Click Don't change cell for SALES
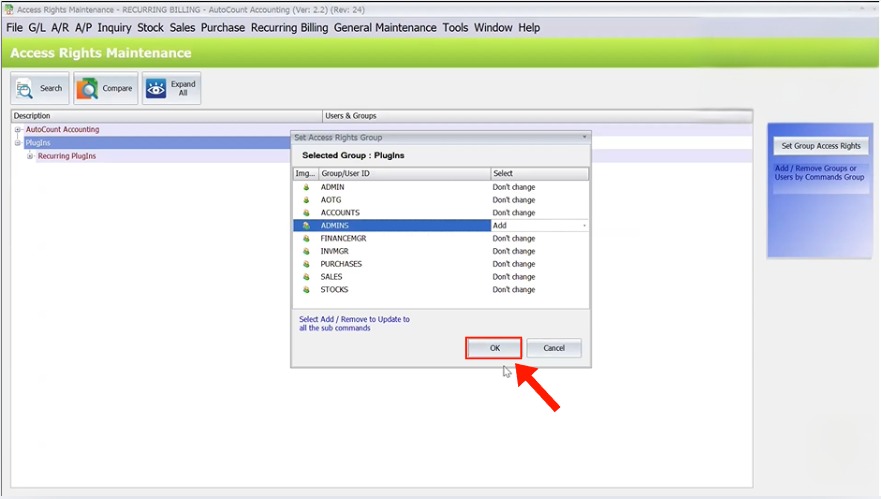The height and width of the screenshot is (499, 881). [539, 277]
